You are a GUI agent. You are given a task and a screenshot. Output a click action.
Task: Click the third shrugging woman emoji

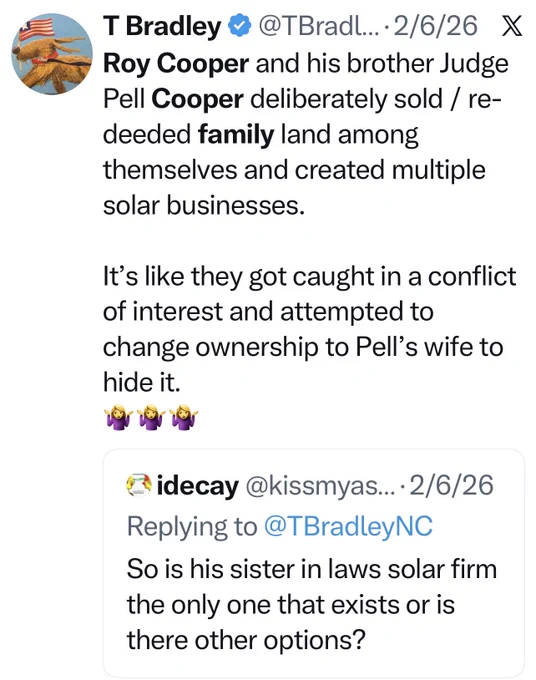(184, 417)
